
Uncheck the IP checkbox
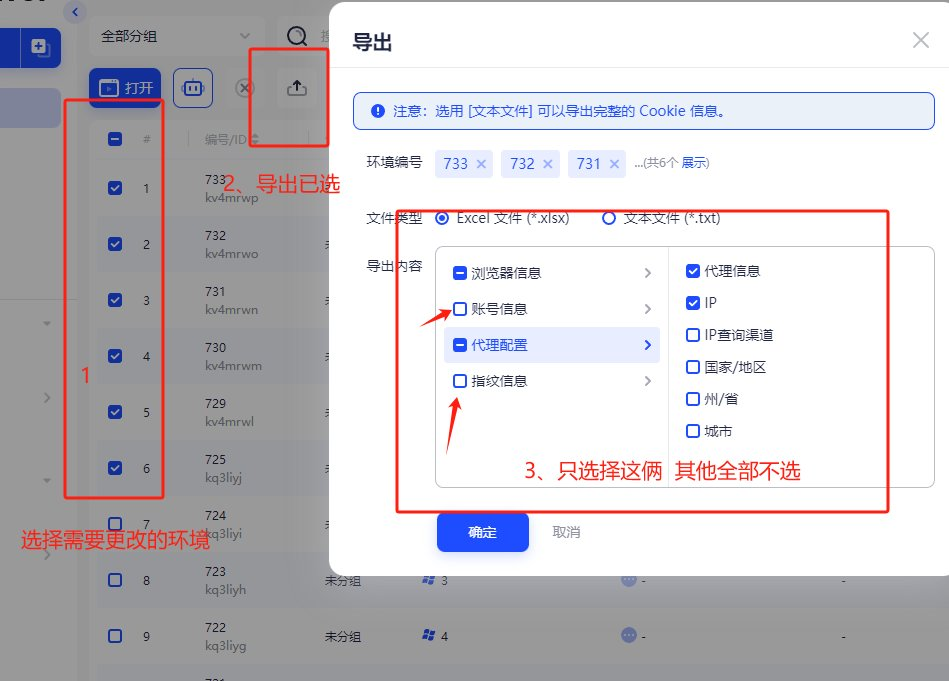pos(693,303)
